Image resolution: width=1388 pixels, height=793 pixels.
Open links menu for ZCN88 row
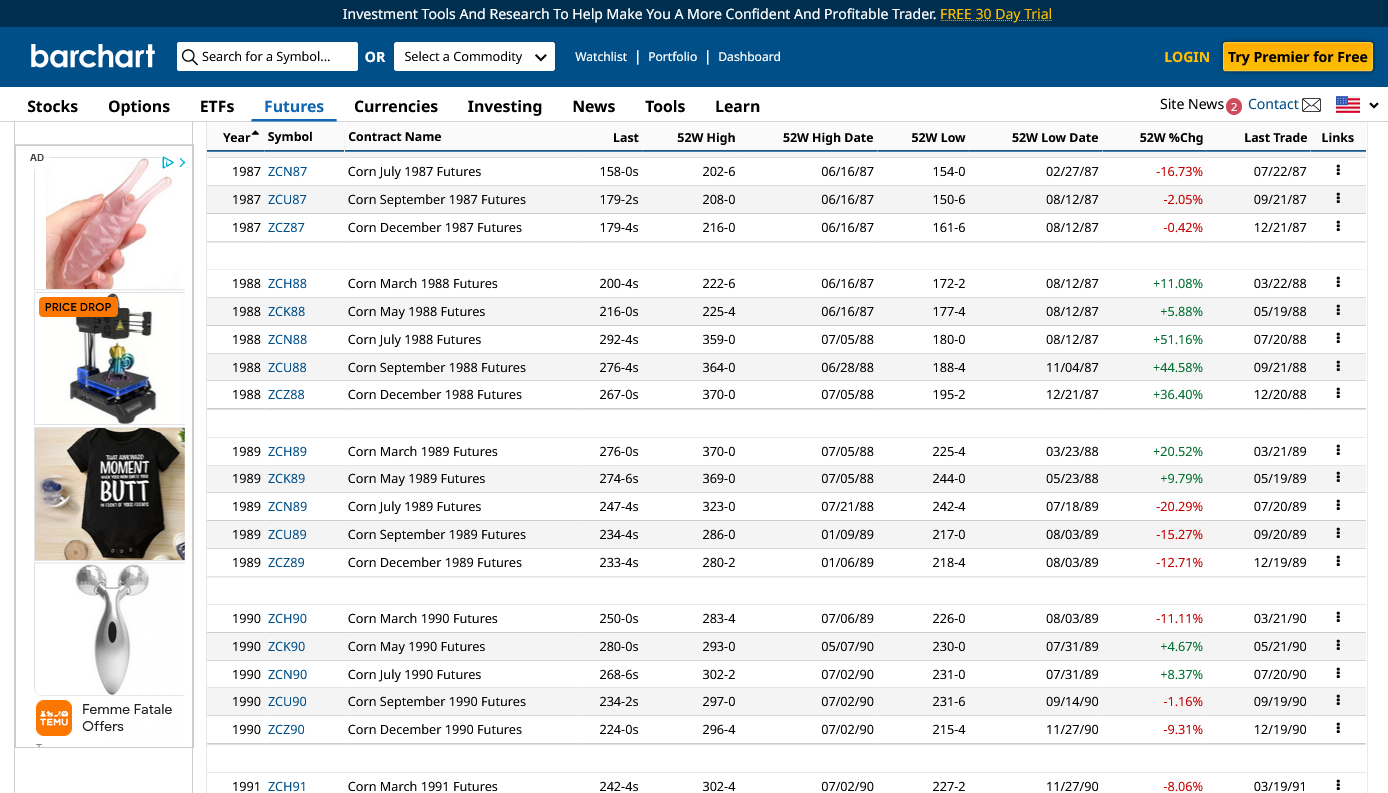click(1338, 339)
